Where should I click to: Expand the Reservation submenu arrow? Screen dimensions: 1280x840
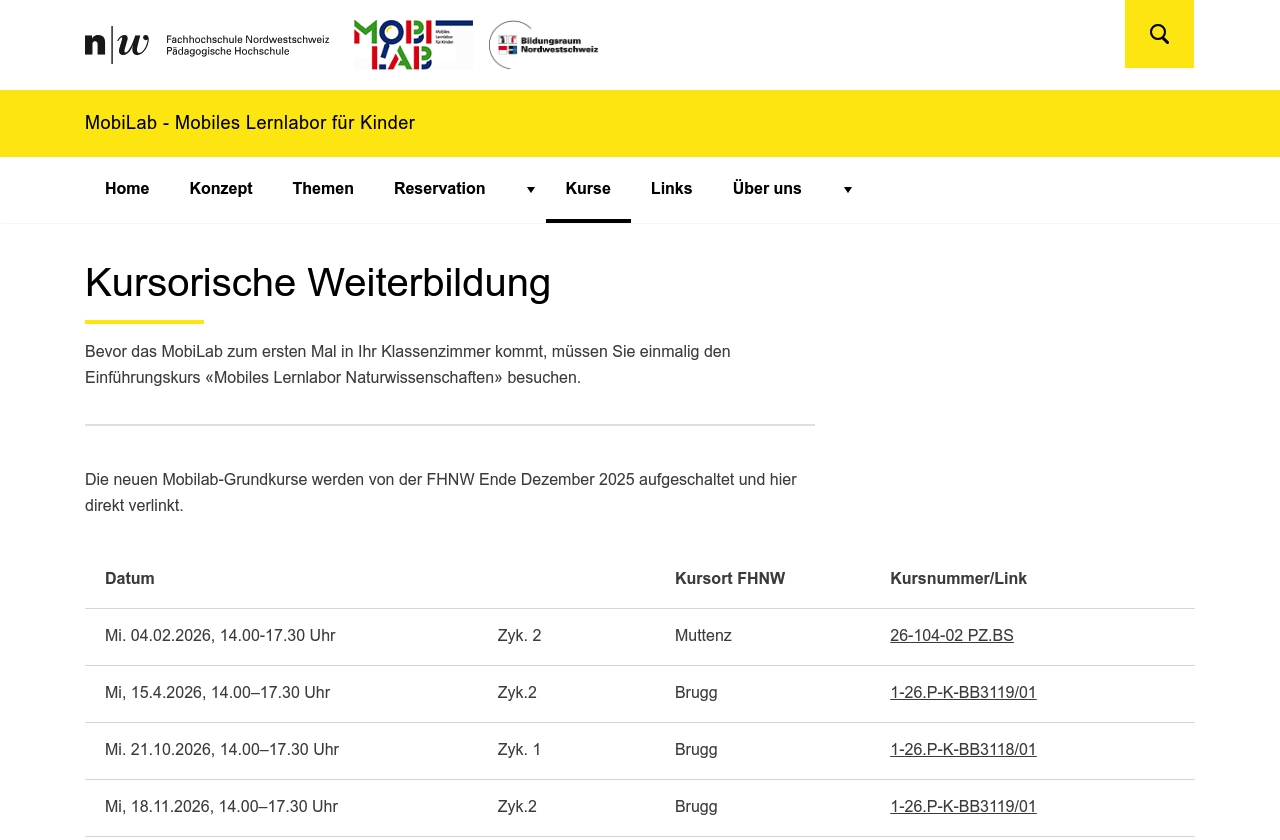pos(531,190)
